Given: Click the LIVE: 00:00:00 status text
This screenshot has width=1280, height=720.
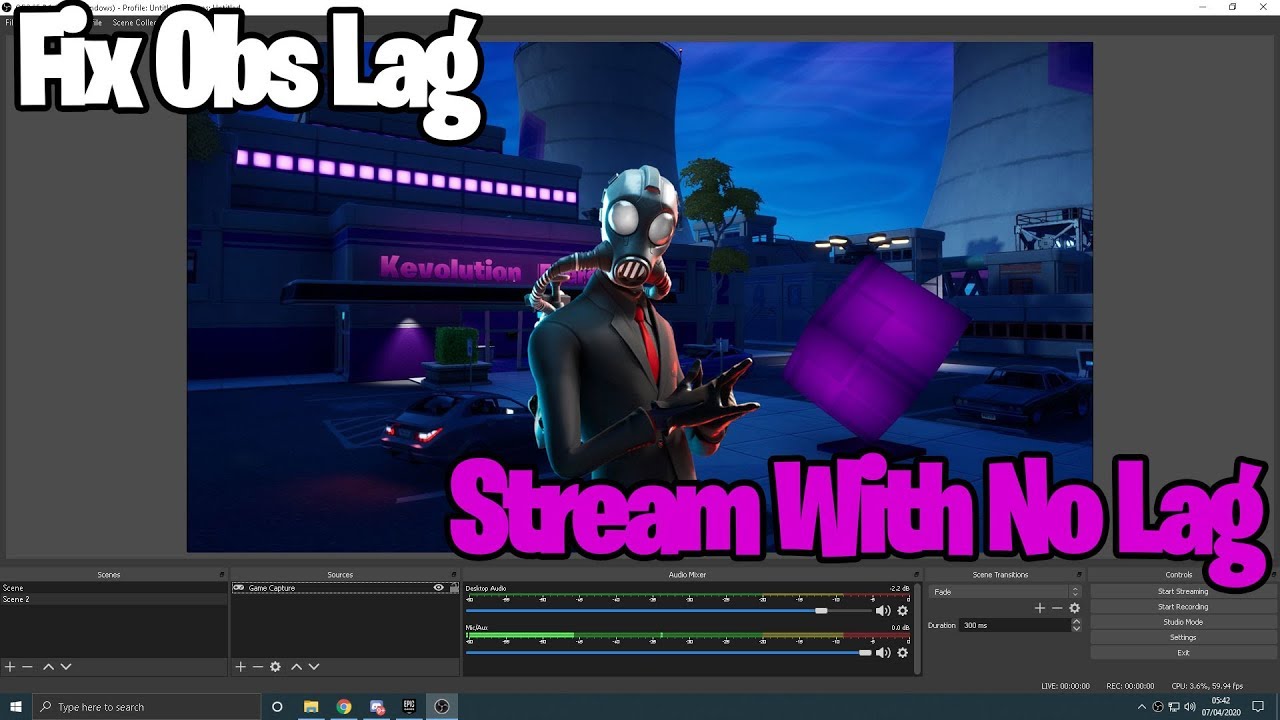Looking at the screenshot, I should [1065, 686].
